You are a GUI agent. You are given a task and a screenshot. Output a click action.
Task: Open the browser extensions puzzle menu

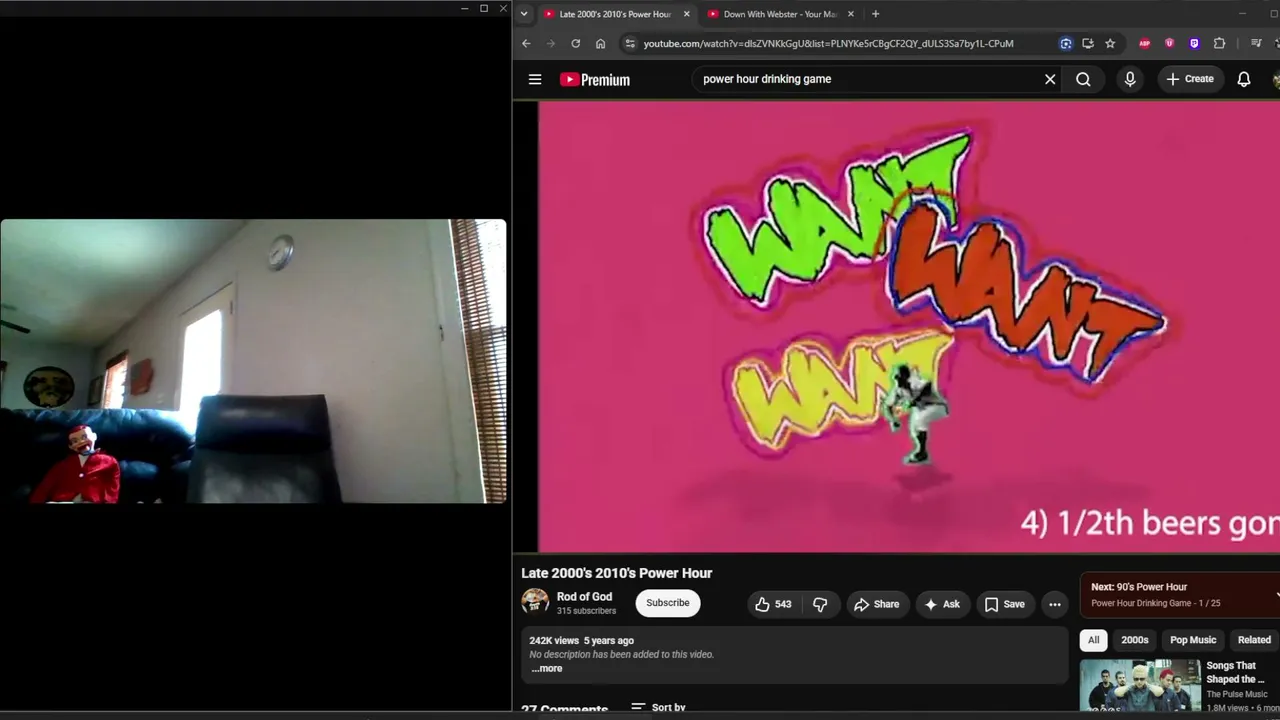(1219, 43)
